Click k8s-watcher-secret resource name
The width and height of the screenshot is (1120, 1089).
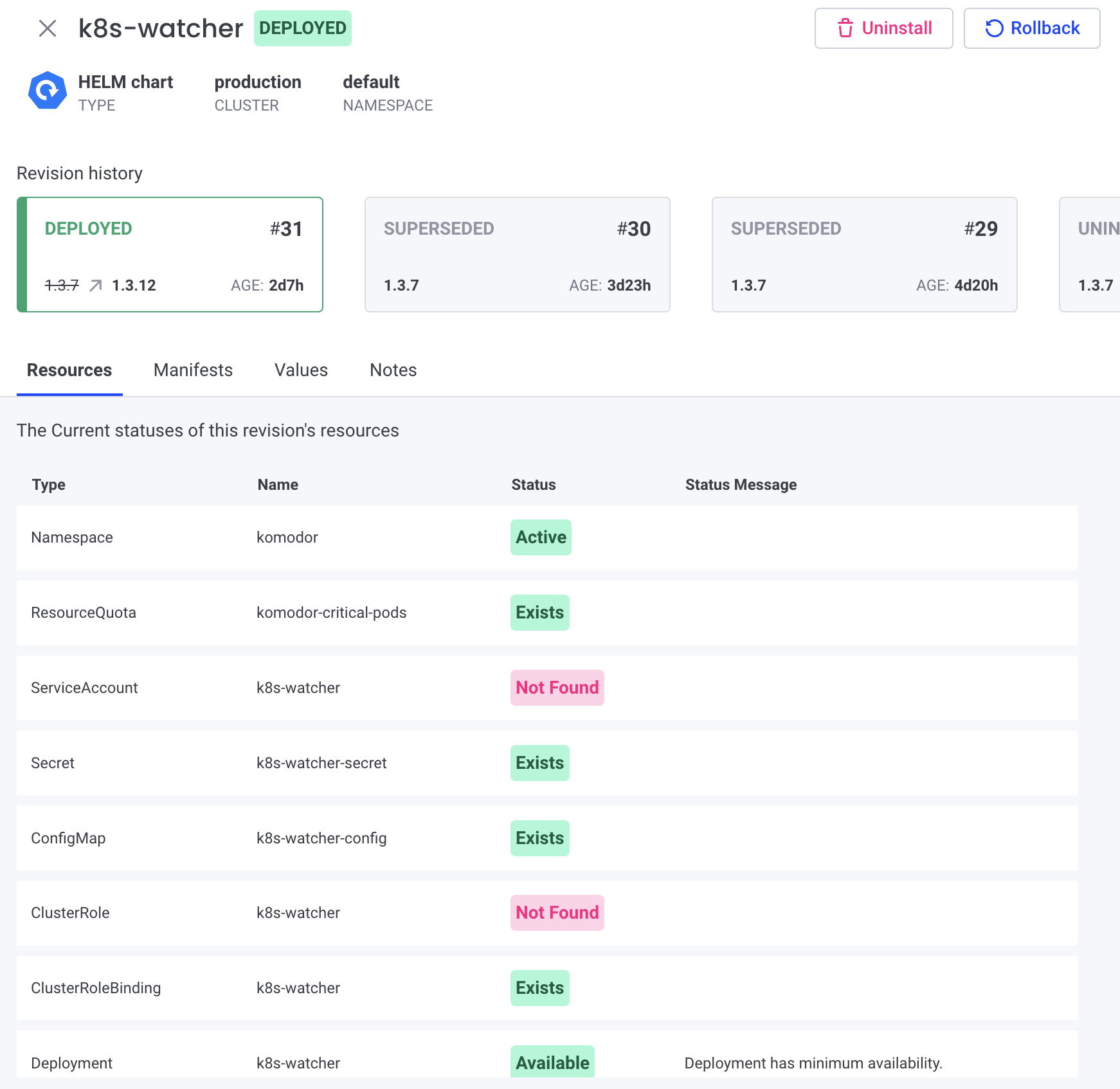coord(321,763)
